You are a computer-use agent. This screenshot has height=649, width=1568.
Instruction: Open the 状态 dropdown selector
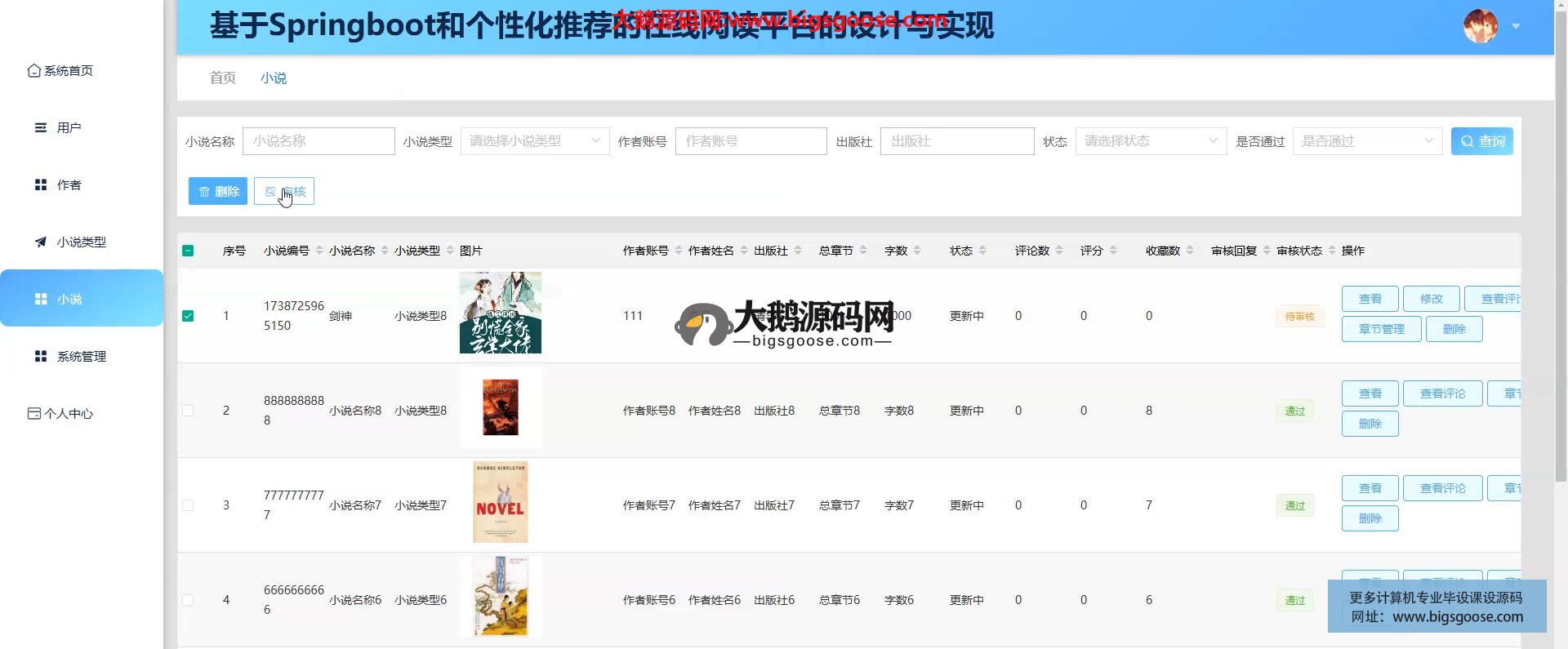point(1150,141)
